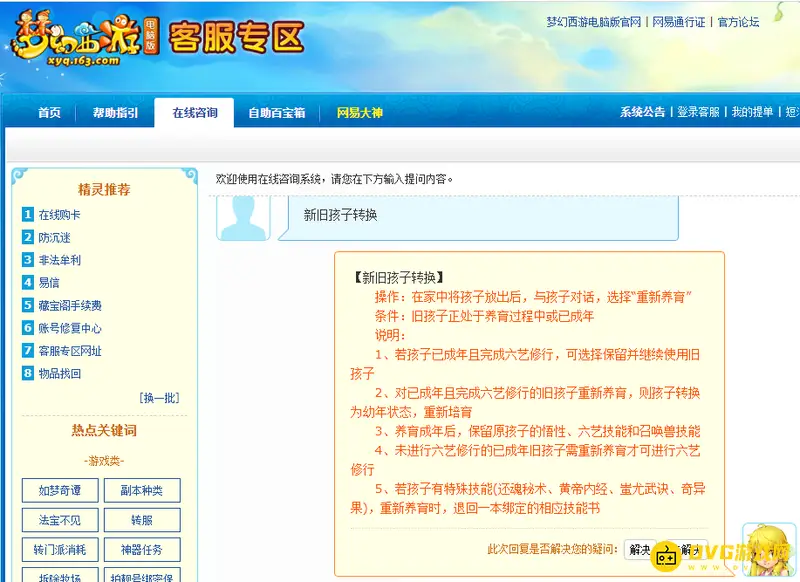Select the 物品找回 recommendation
This screenshot has width=800, height=582.
click(59, 373)
